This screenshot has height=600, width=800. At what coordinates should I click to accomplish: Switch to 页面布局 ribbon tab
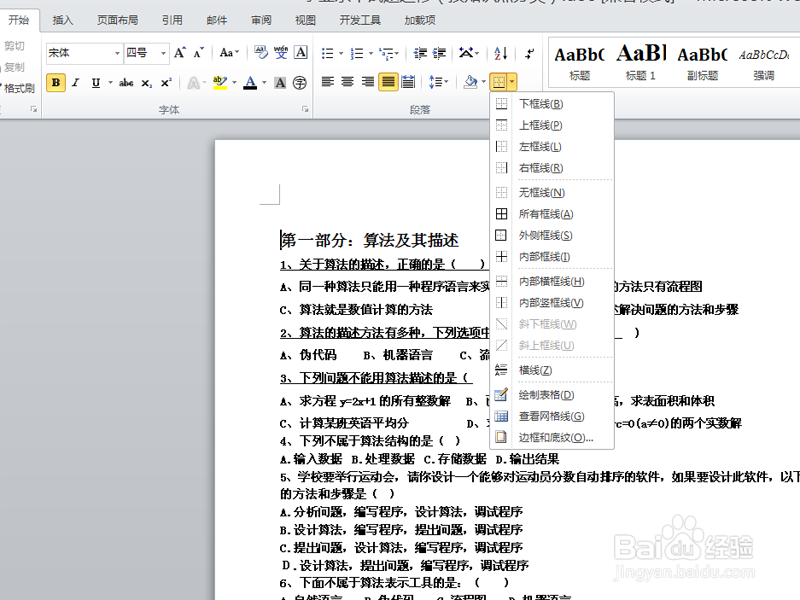(x=117, y=20)
